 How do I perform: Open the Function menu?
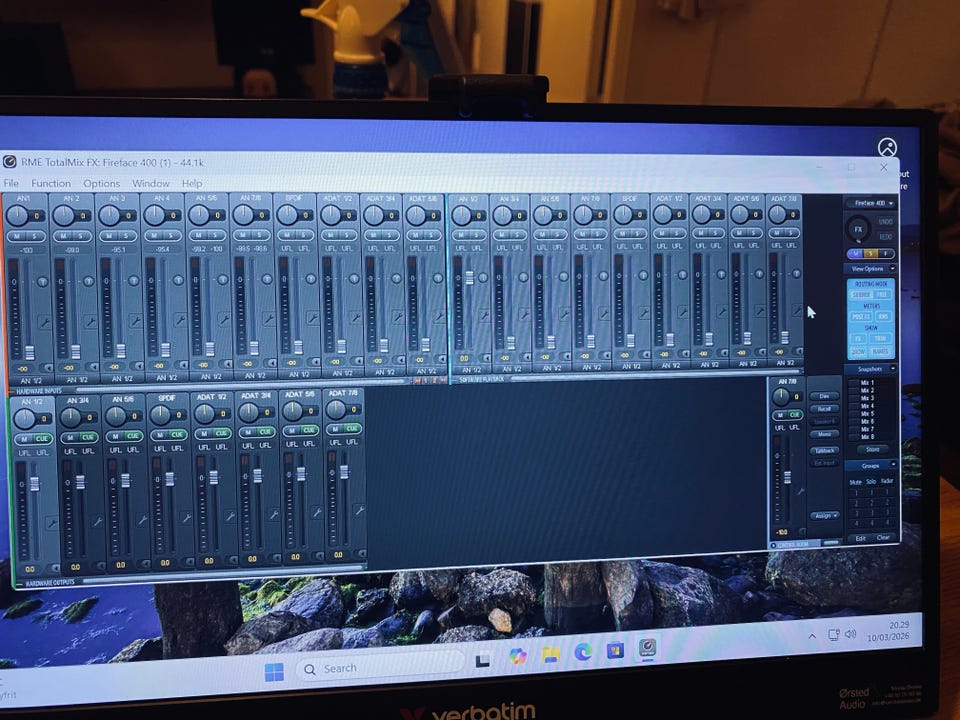pos(51,183)
